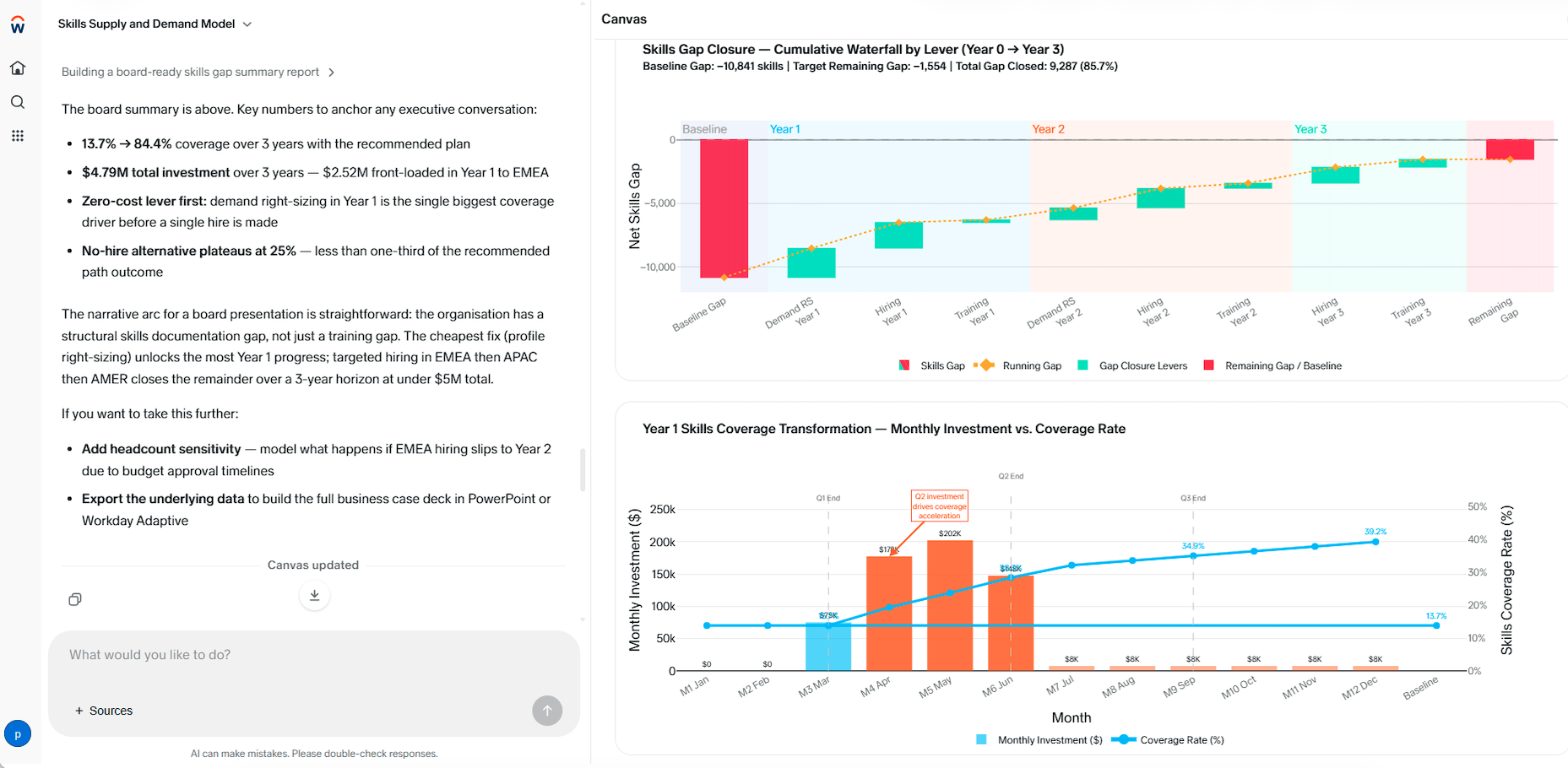Add Sources to the prompt
This screenshot has width=1568, height=768.
click(x=104, y=711)
